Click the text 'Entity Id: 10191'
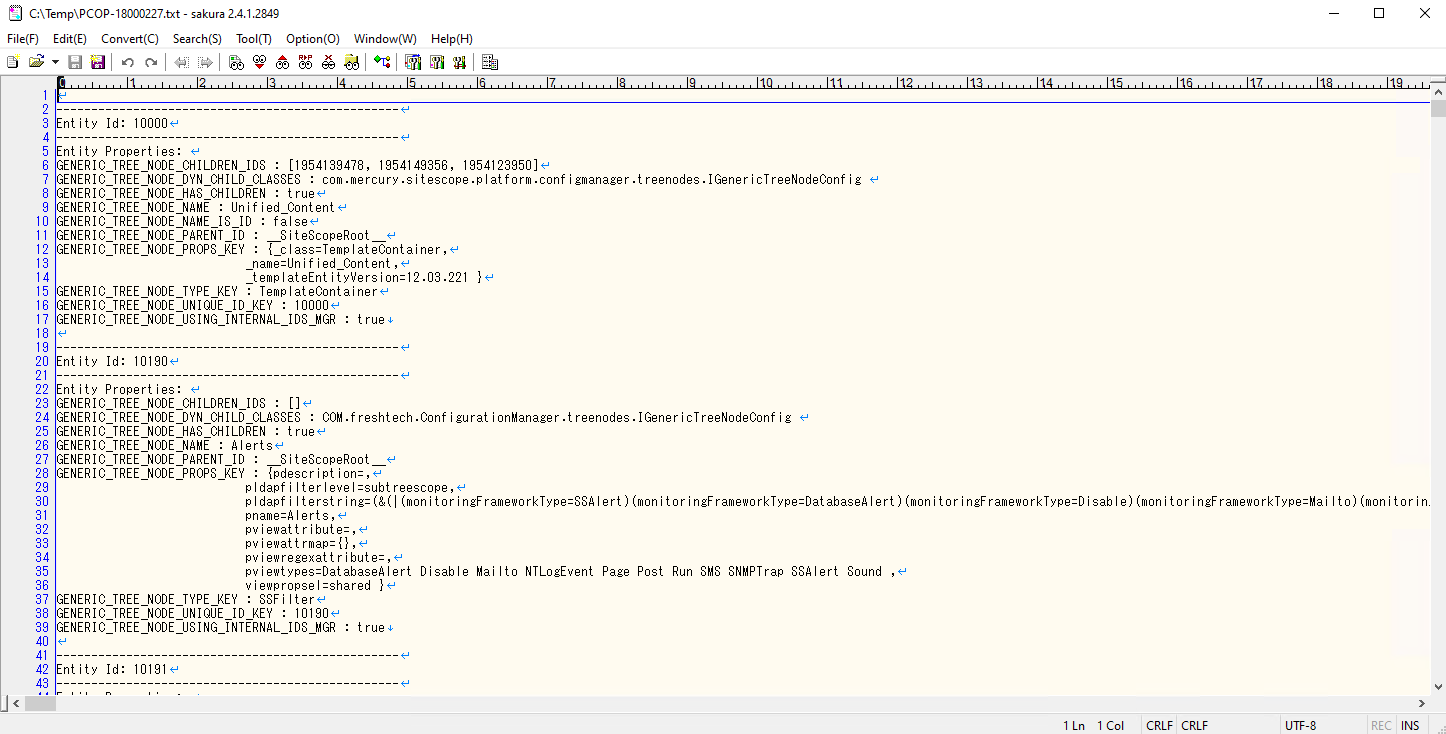Screen dimensions: 1446x734 click(x=112, y=669)
